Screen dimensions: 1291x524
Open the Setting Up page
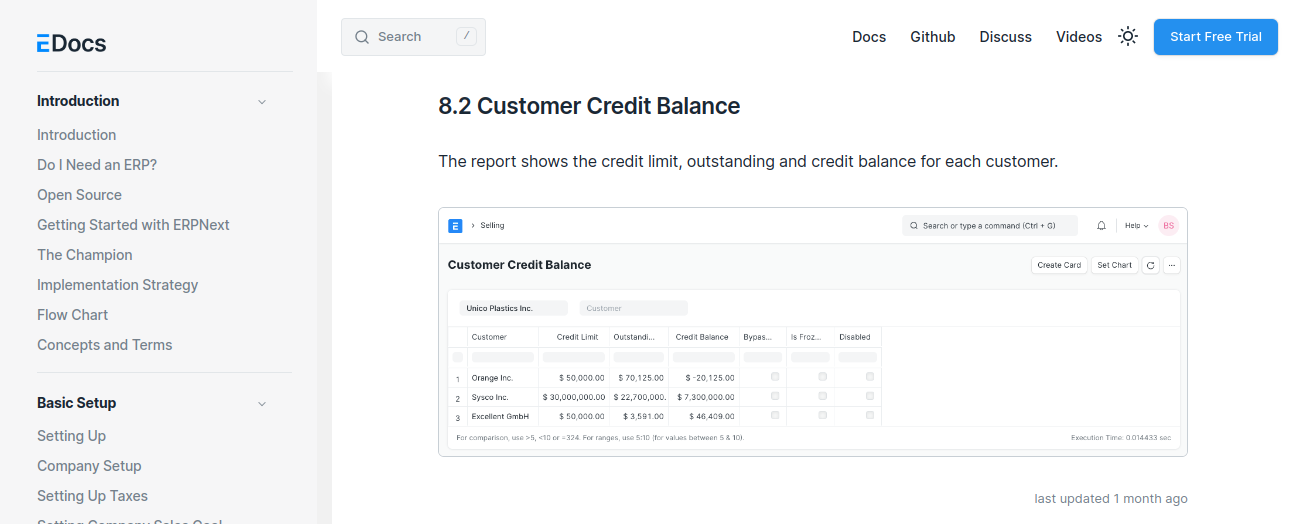(x=72, y=436)
